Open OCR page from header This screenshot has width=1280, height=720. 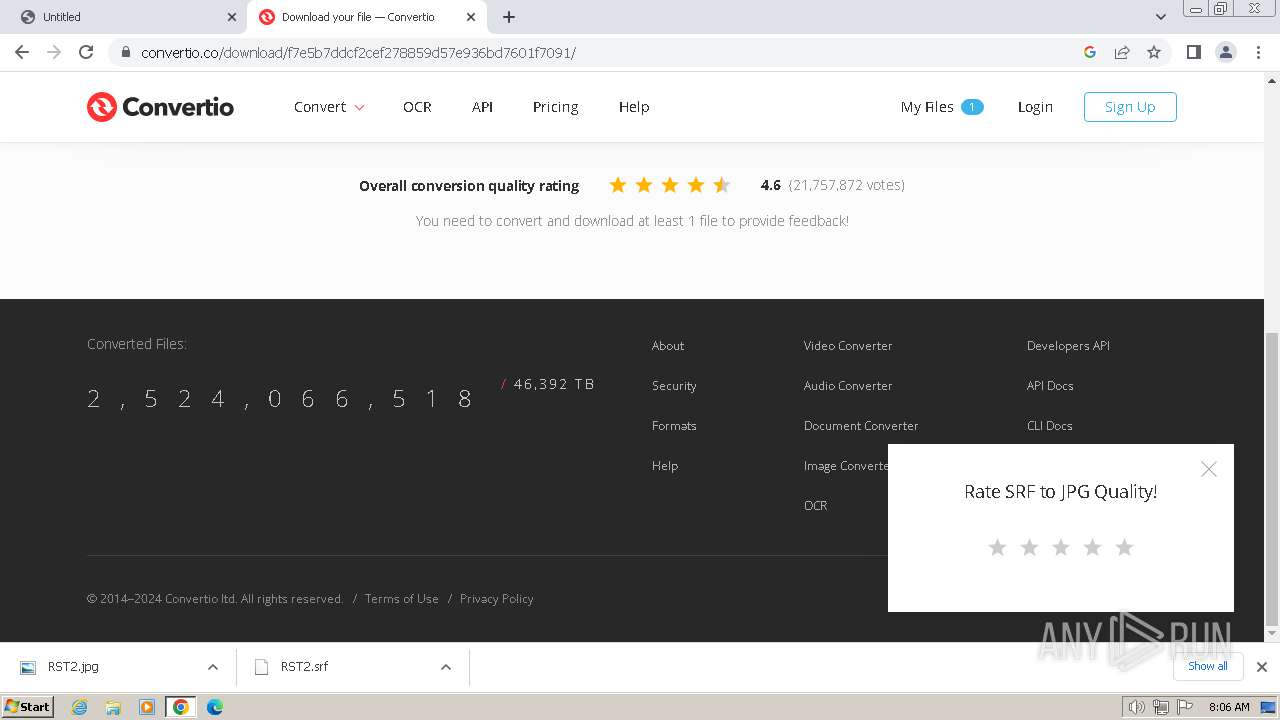417,107
